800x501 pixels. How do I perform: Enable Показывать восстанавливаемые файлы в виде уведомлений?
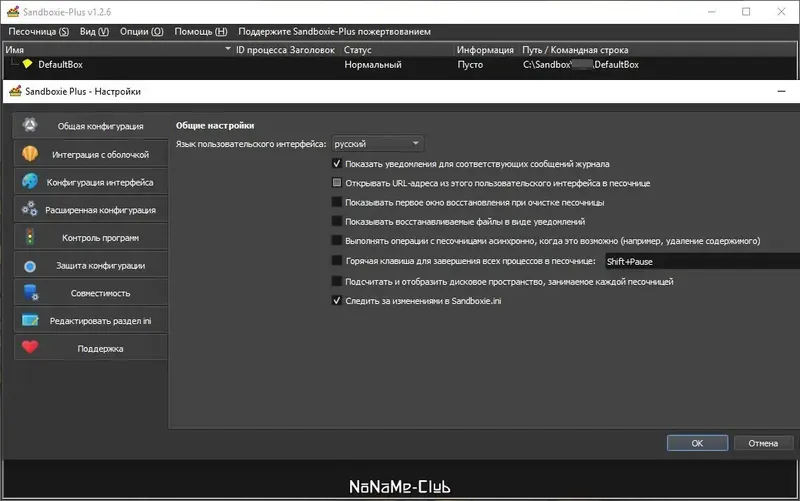337,221
